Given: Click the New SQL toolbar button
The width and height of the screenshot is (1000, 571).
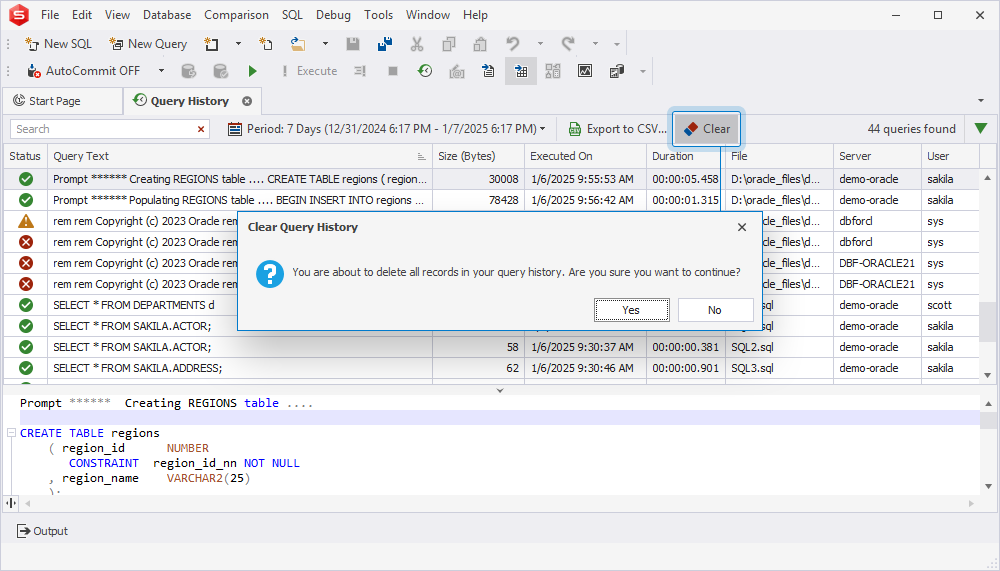Looking at the screenshot, I should click(x=59, y=44).
